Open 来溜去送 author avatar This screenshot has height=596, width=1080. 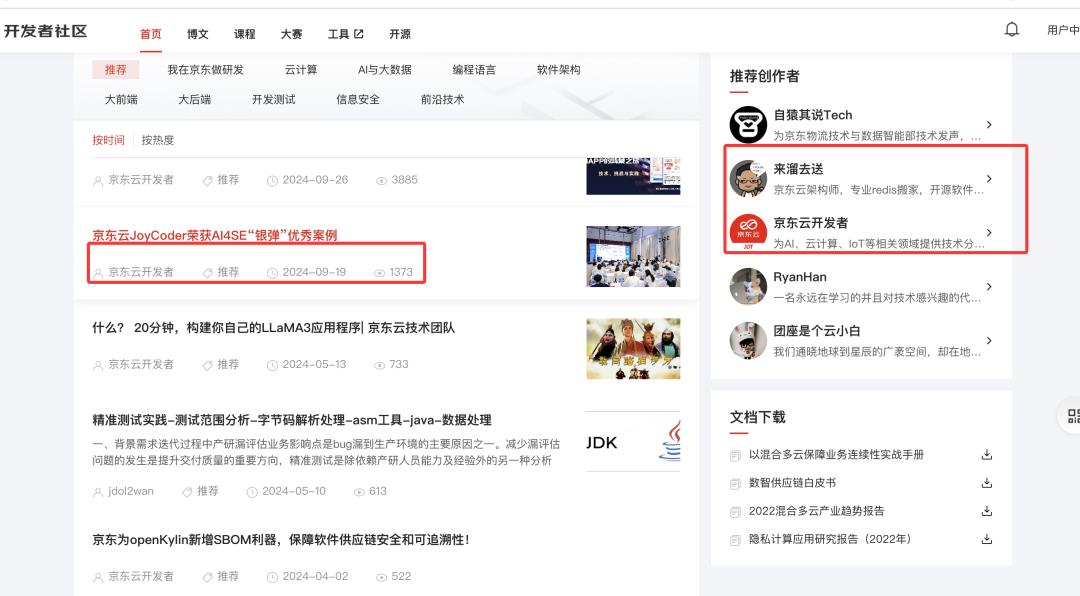pos(748,178)
